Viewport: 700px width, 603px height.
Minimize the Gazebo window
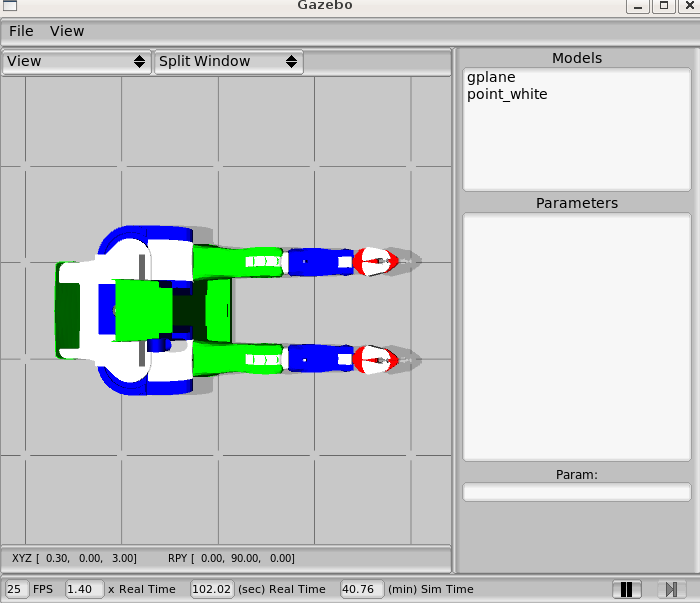click(x=636, y=6)
